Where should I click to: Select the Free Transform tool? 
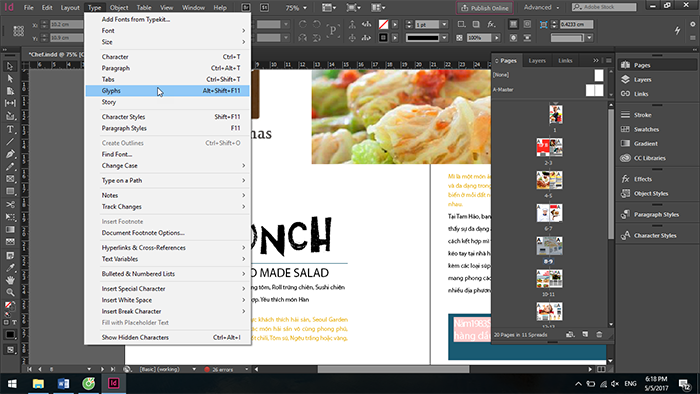click(10, 217)
